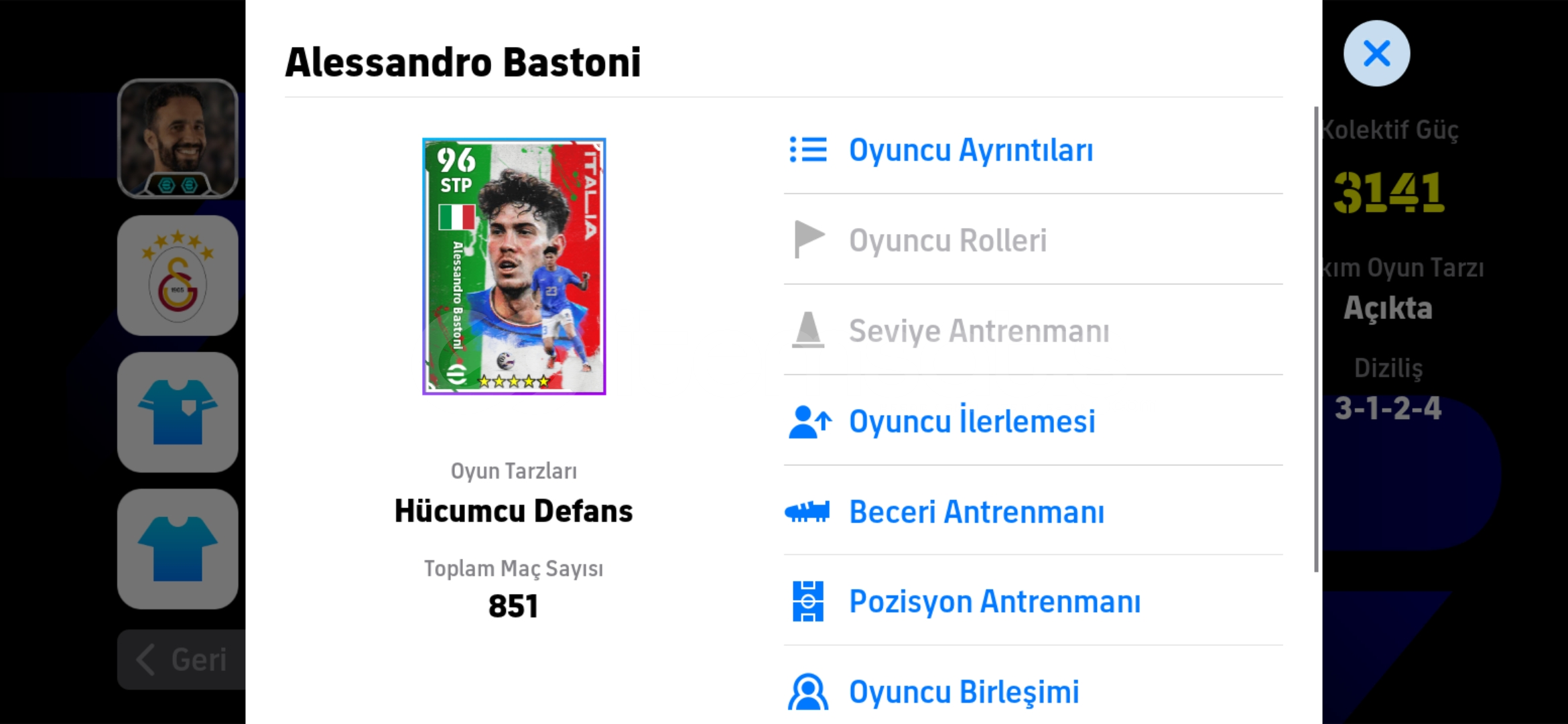Tap the Galatasaray club crest icon

coord(178,276)
